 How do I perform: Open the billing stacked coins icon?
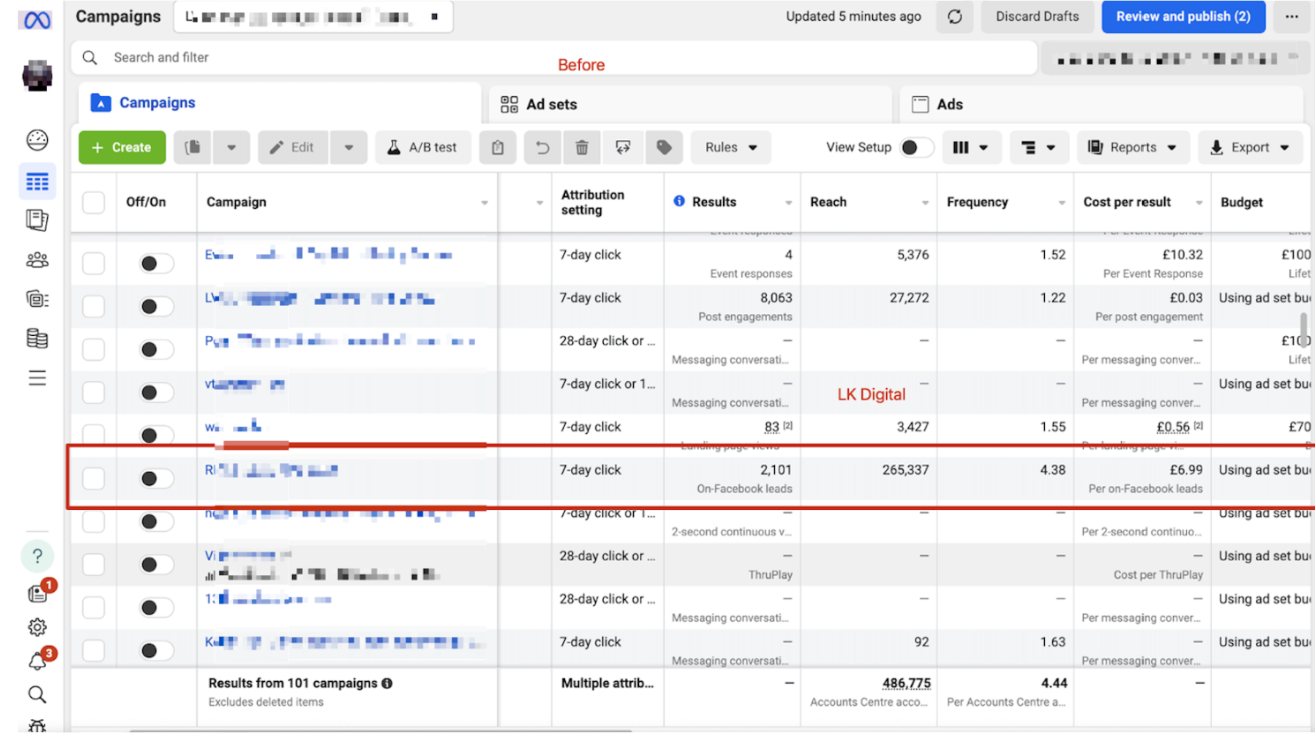tap(37, 339)
